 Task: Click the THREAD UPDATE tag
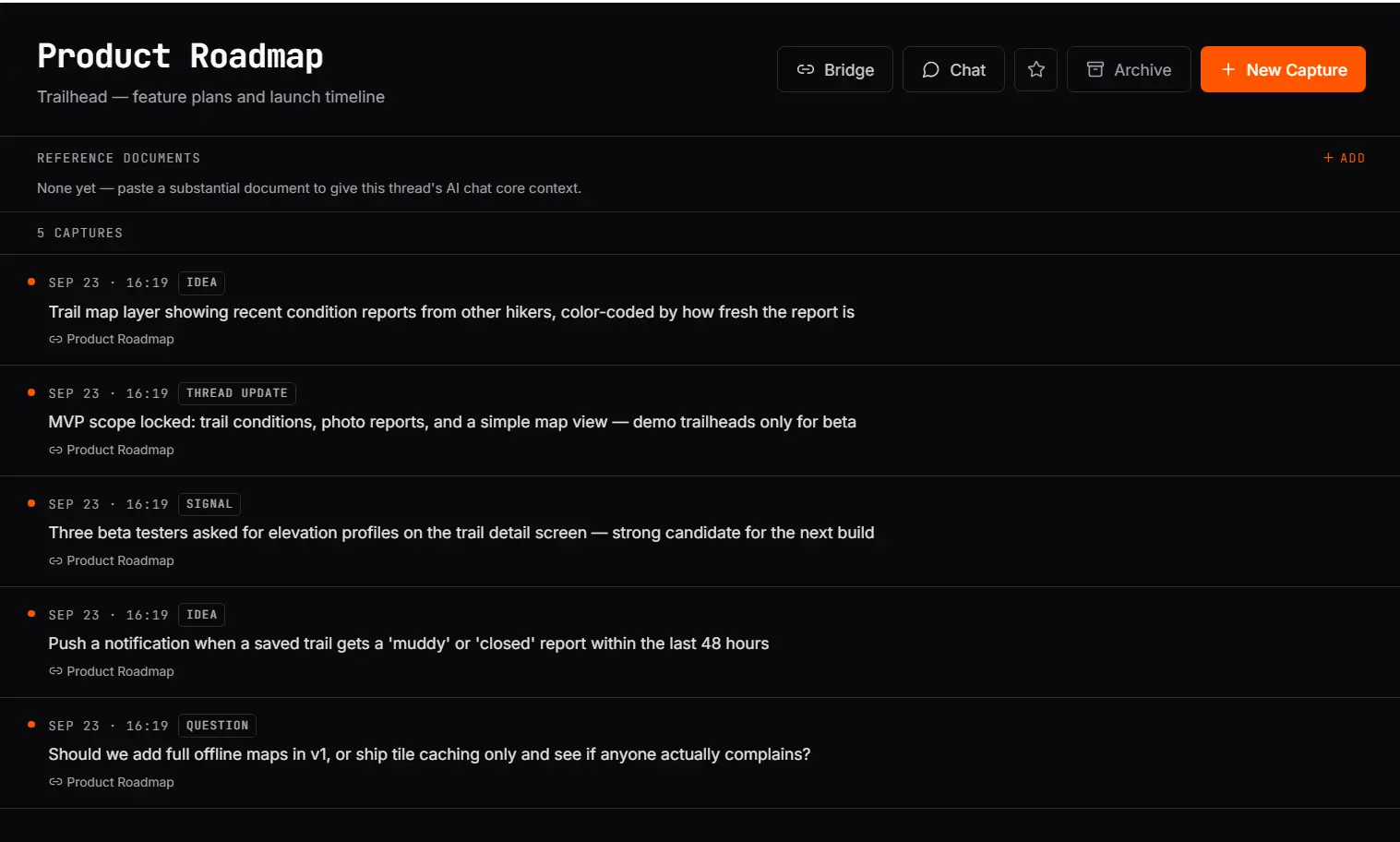point(236,393)
